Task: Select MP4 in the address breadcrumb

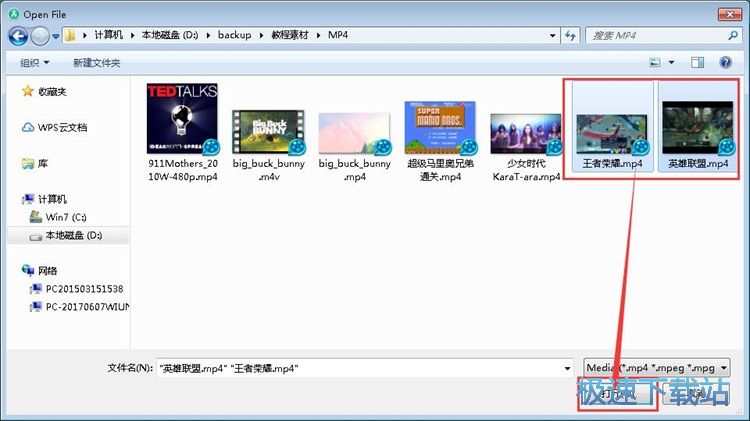Action: pos(338,35)
